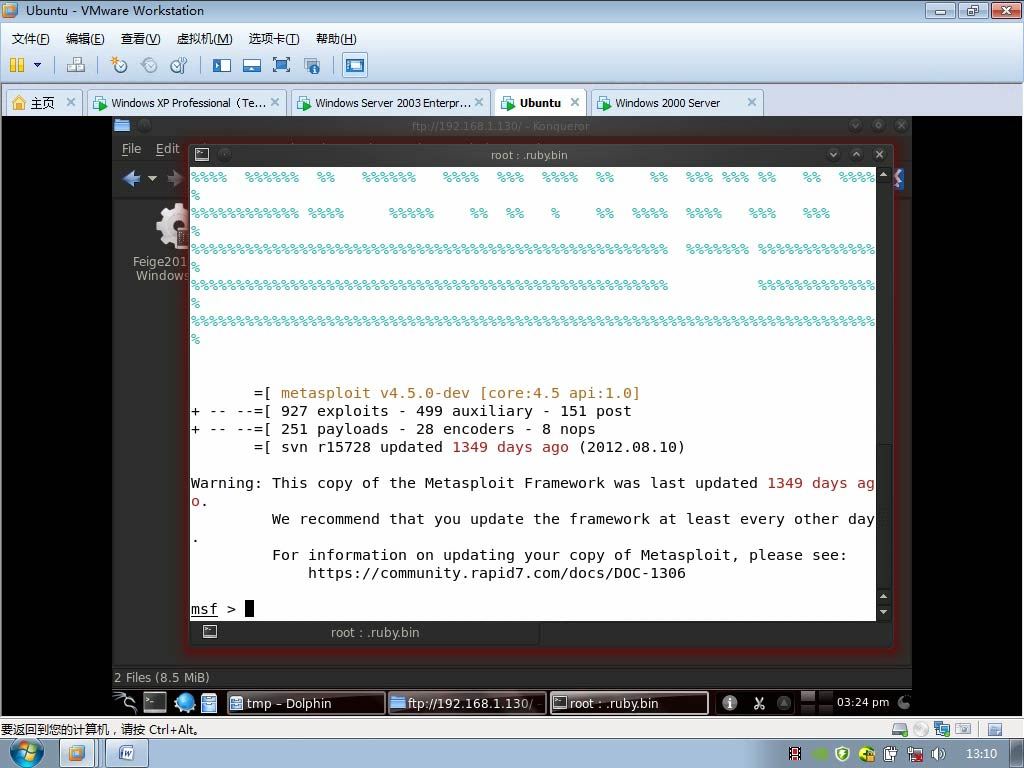Switch to Unity mode icon in toolbar

(x=312, y=65)
